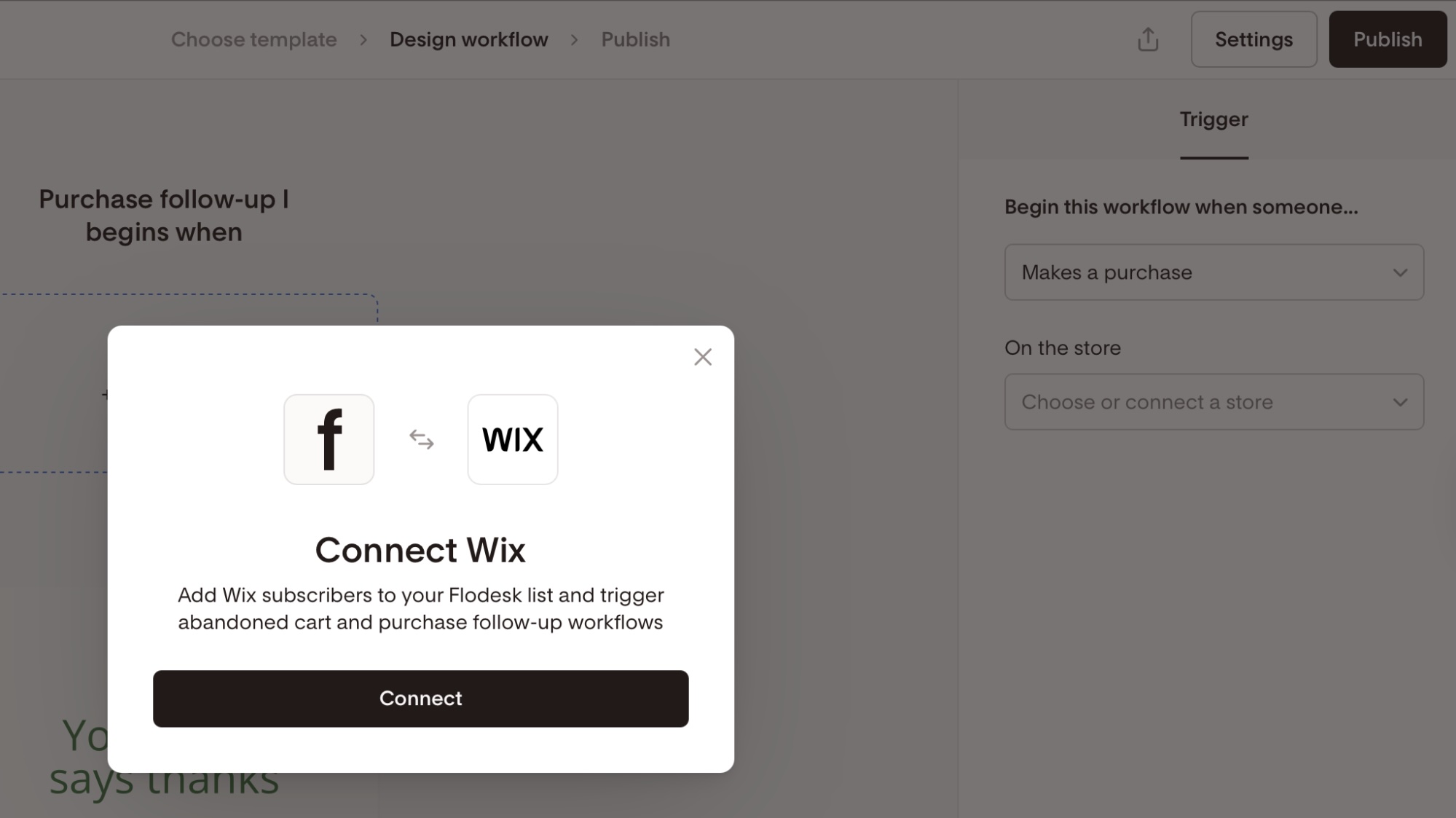Open the Settings button in header
Image resolution: width=1456 pixels, height=818 pixels.
(x=1254, y=39)
